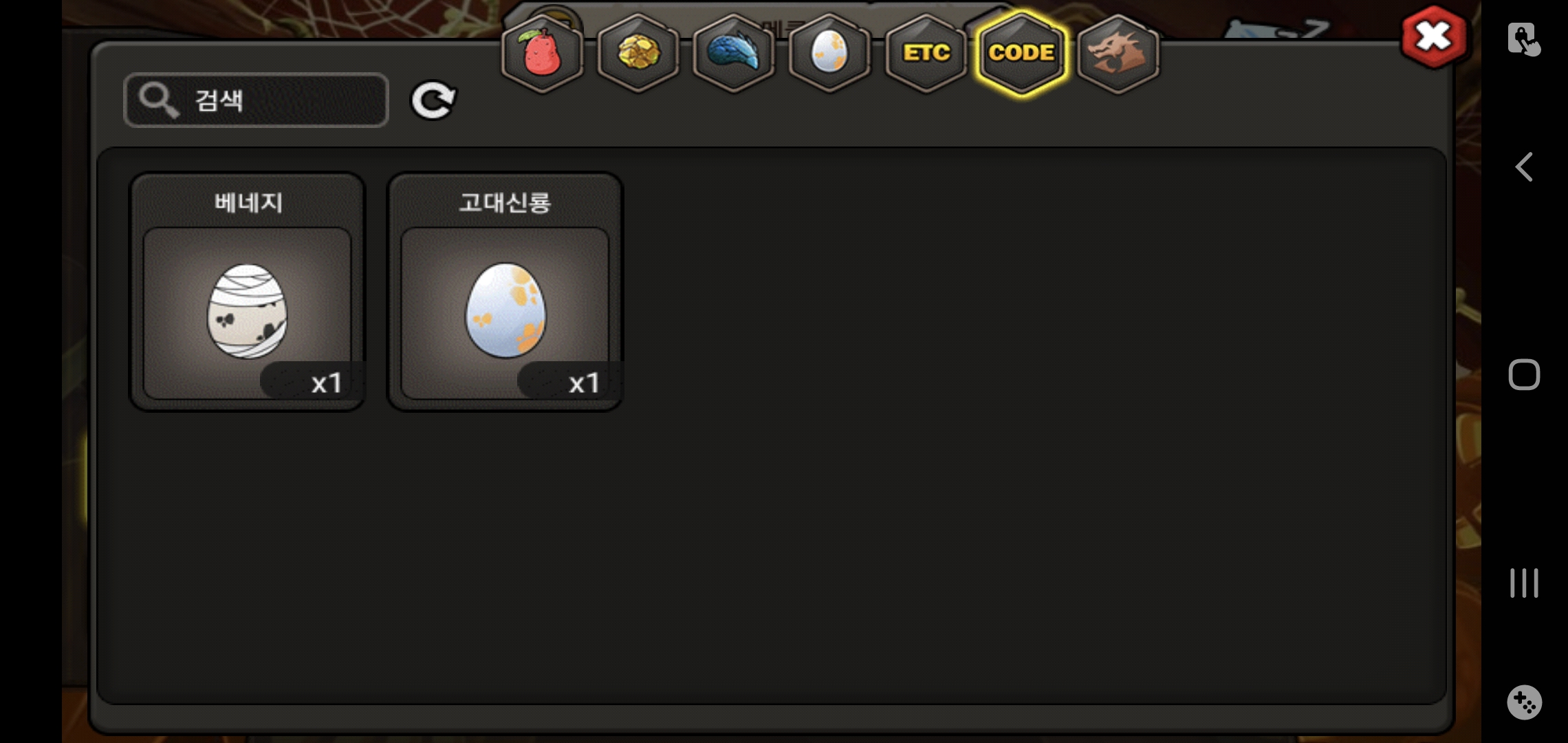The image size is (1568, 743).
Task: Click the 검색 search input field
Action: [x=256, y=100]
